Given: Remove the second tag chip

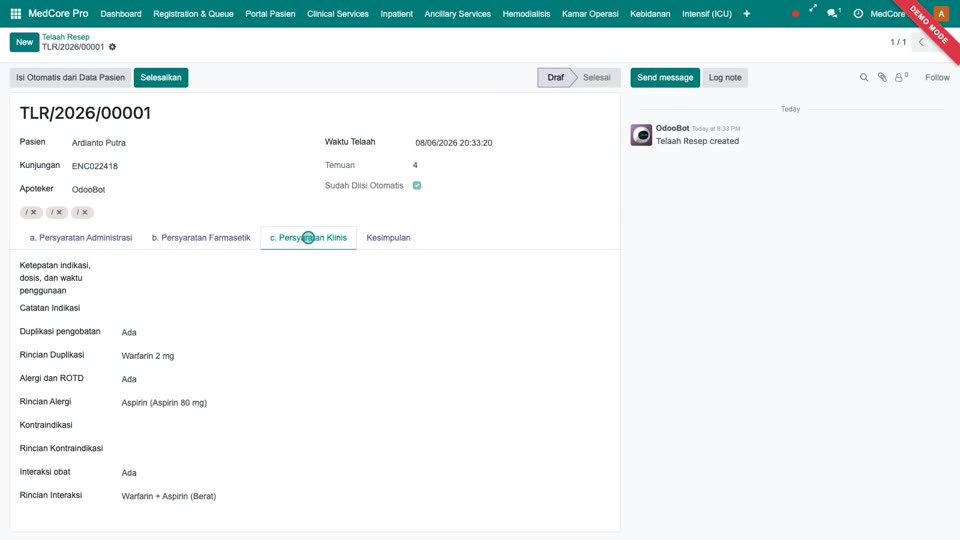Looking at the screenshot, I should pyautogui.click(x=59, y=212).
